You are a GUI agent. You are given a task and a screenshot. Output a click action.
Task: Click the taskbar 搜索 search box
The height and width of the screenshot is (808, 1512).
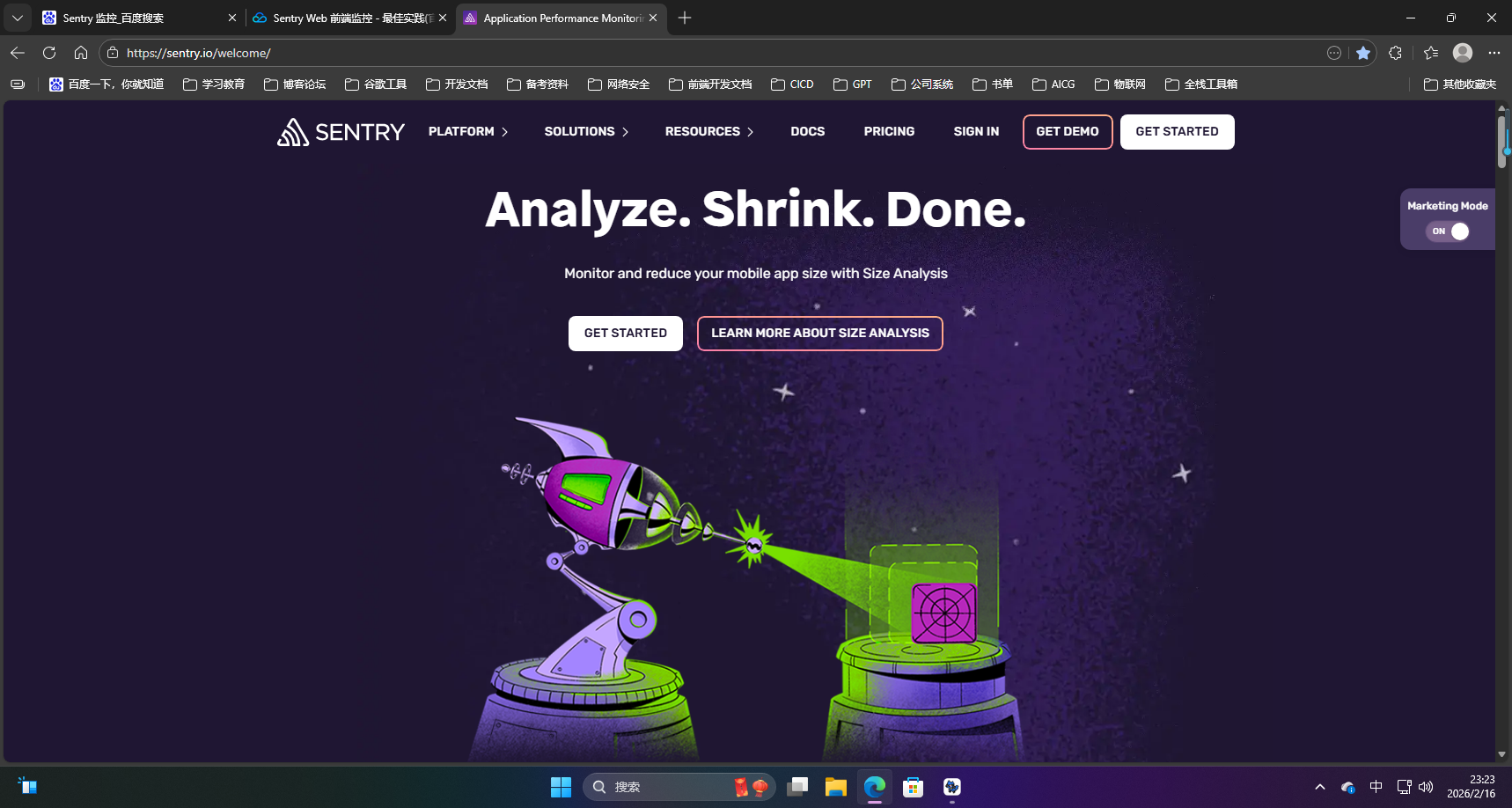coord(679,787)
